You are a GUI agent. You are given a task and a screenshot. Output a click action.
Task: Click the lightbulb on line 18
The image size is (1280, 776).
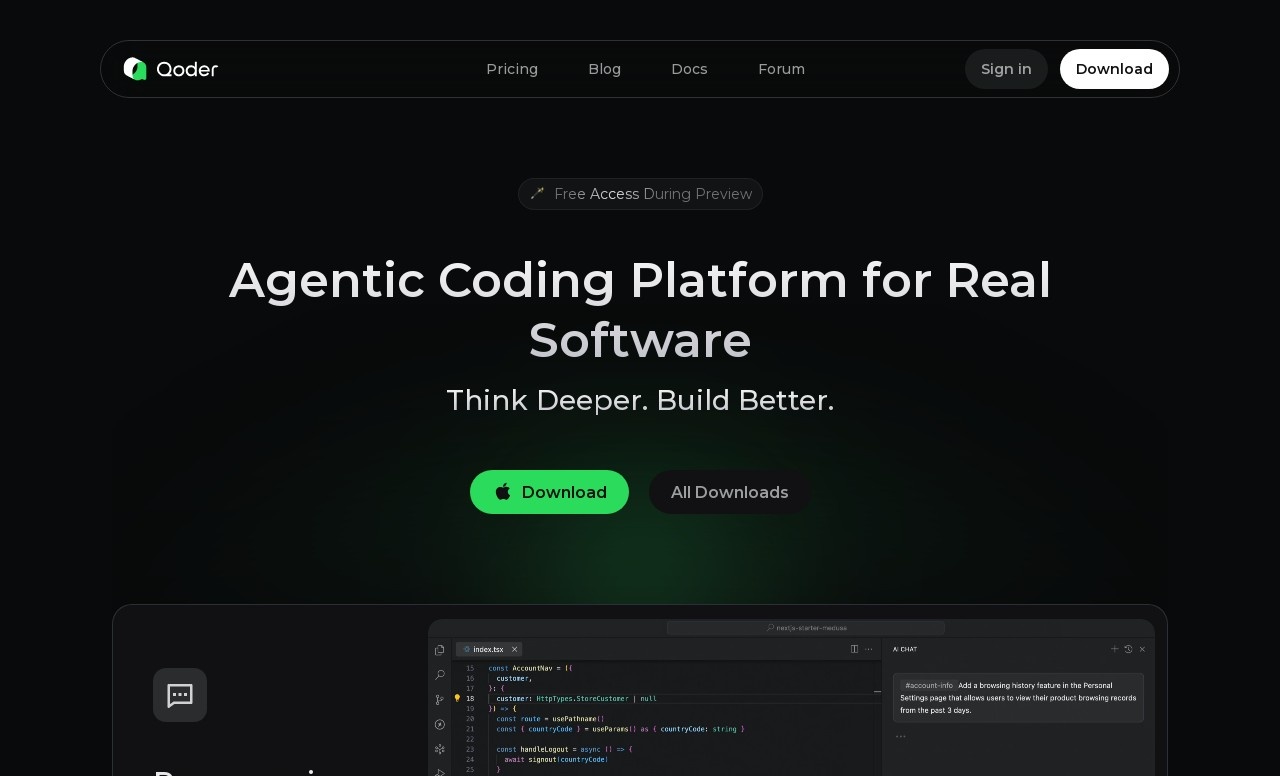[x=458, y=698]
